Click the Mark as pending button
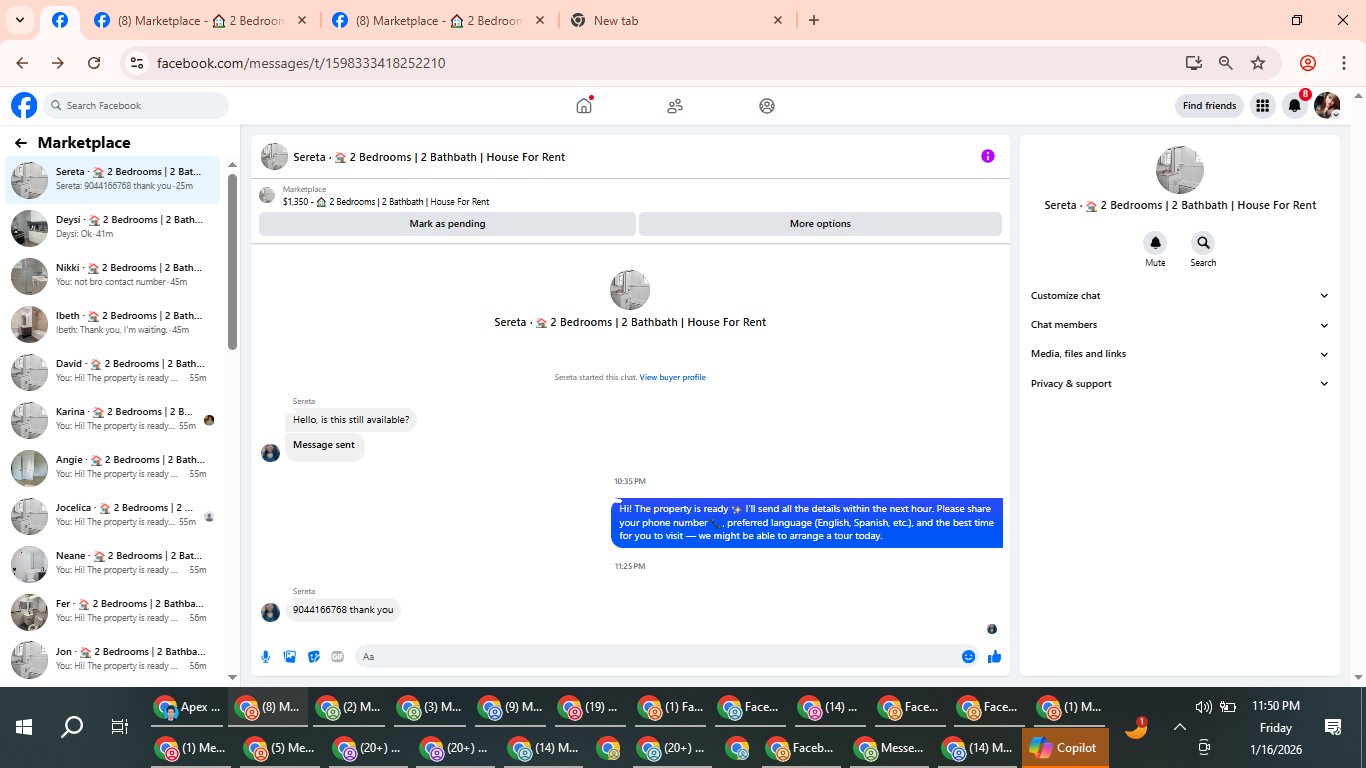The height and width of the screenshot is (768, 1366). click(447, 224)
